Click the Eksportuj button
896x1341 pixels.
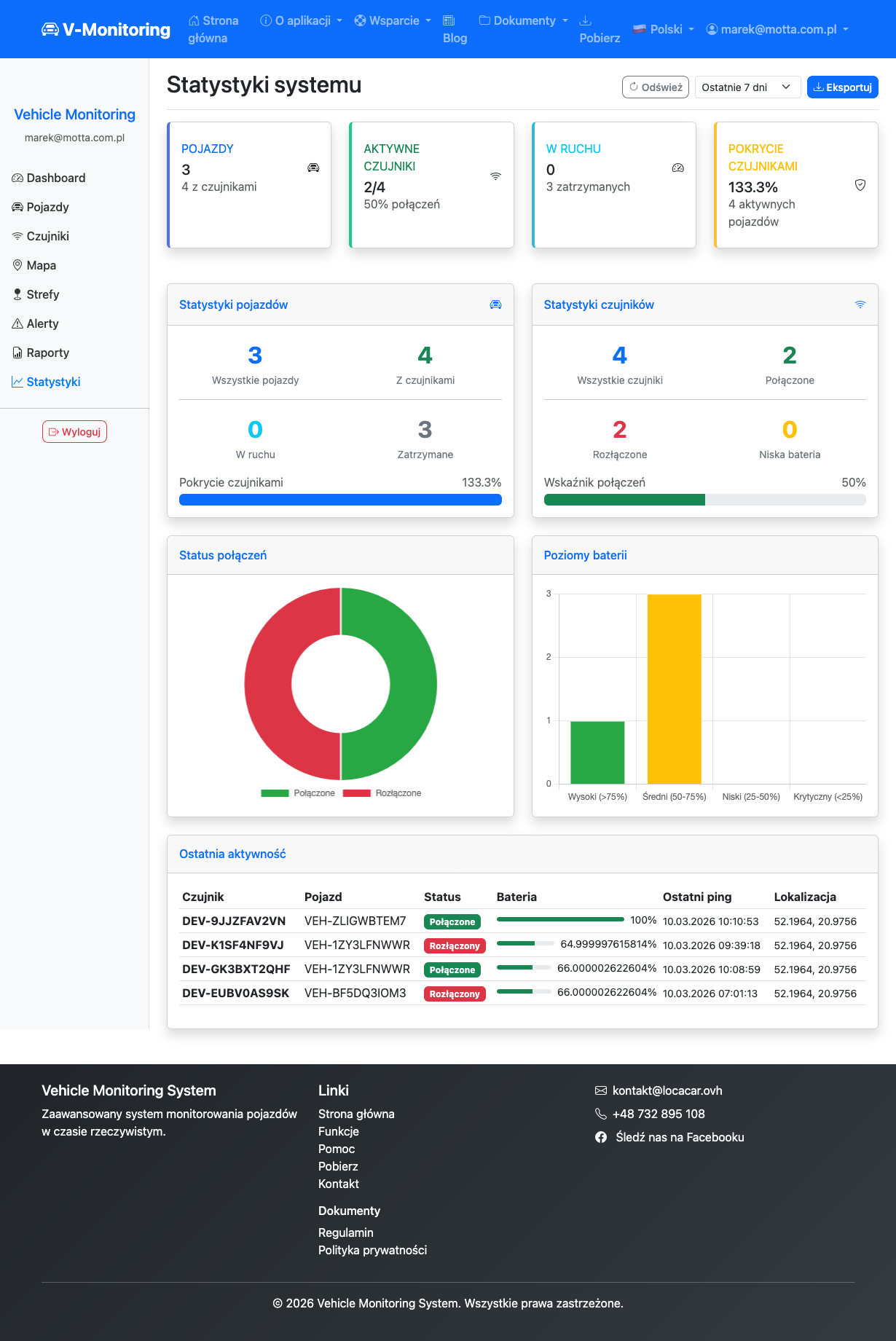[842, 87]
